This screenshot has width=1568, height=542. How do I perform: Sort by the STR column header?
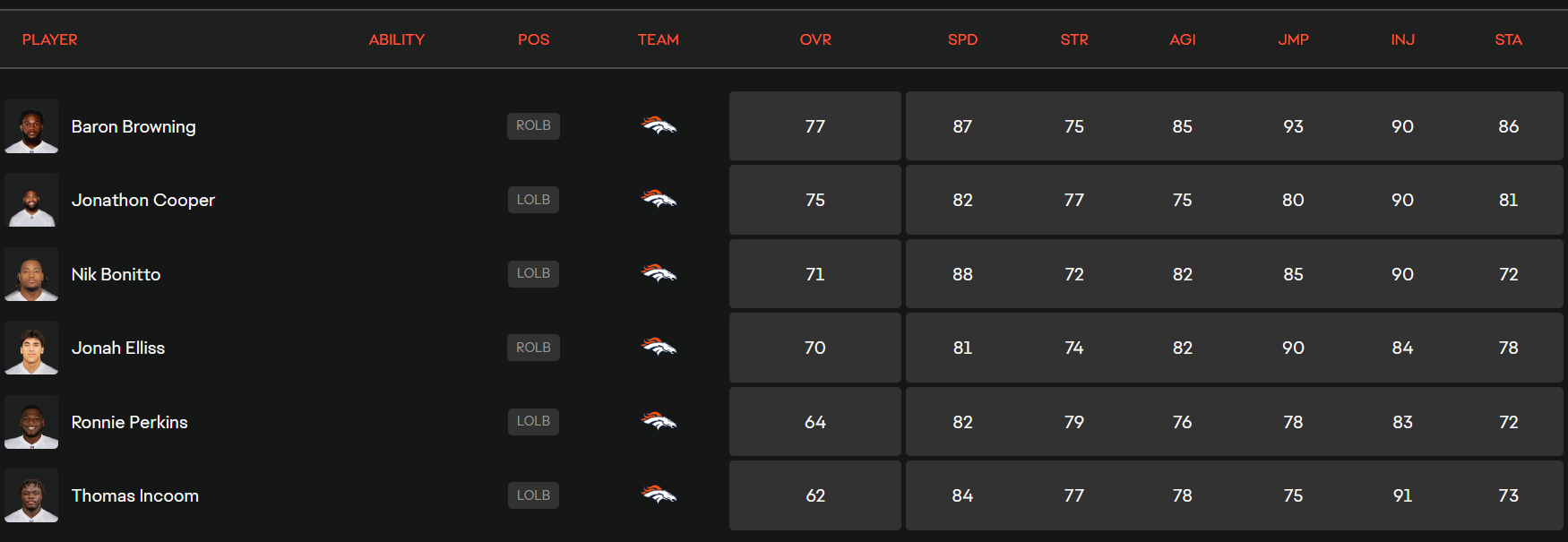pos(1074,39)
